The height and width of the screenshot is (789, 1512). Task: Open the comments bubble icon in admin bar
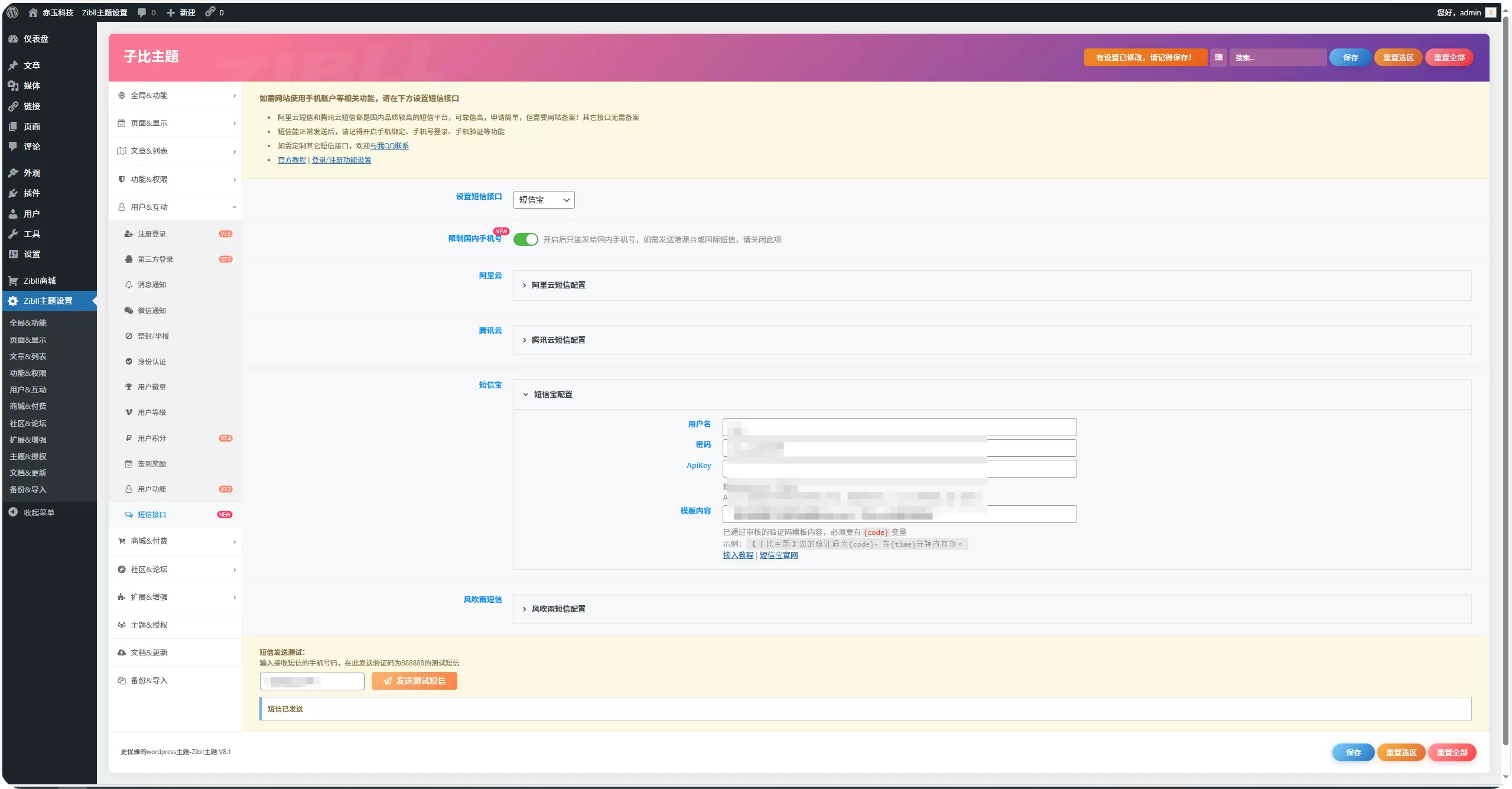pyautogui.click(x=142, y=12)
